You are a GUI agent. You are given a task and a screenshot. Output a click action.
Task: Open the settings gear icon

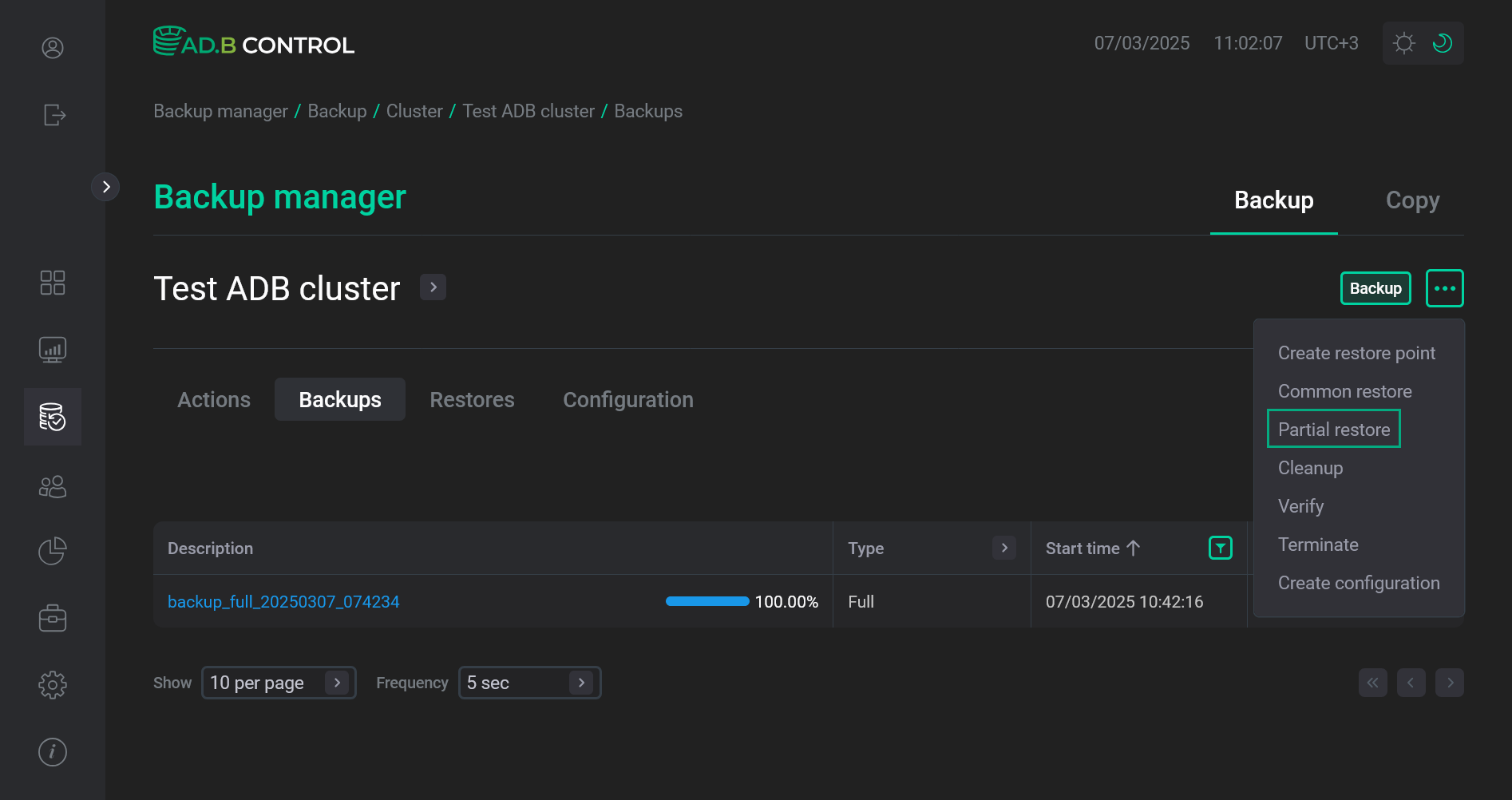(x=53, y=685)
